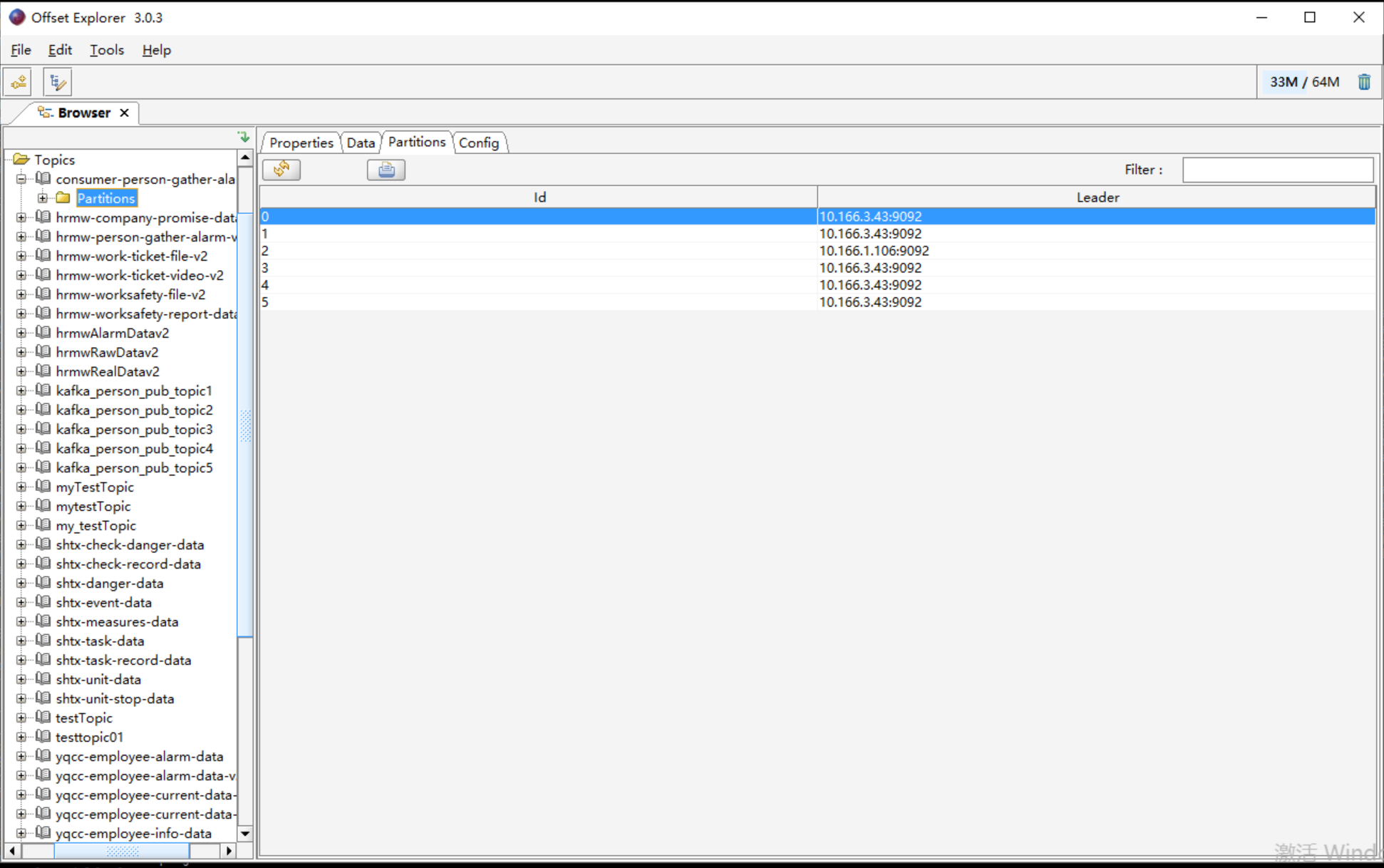Select hrmwRealDatav2 topic
The width and height of the screenshot is (1384, 868).
coord(108,371)
